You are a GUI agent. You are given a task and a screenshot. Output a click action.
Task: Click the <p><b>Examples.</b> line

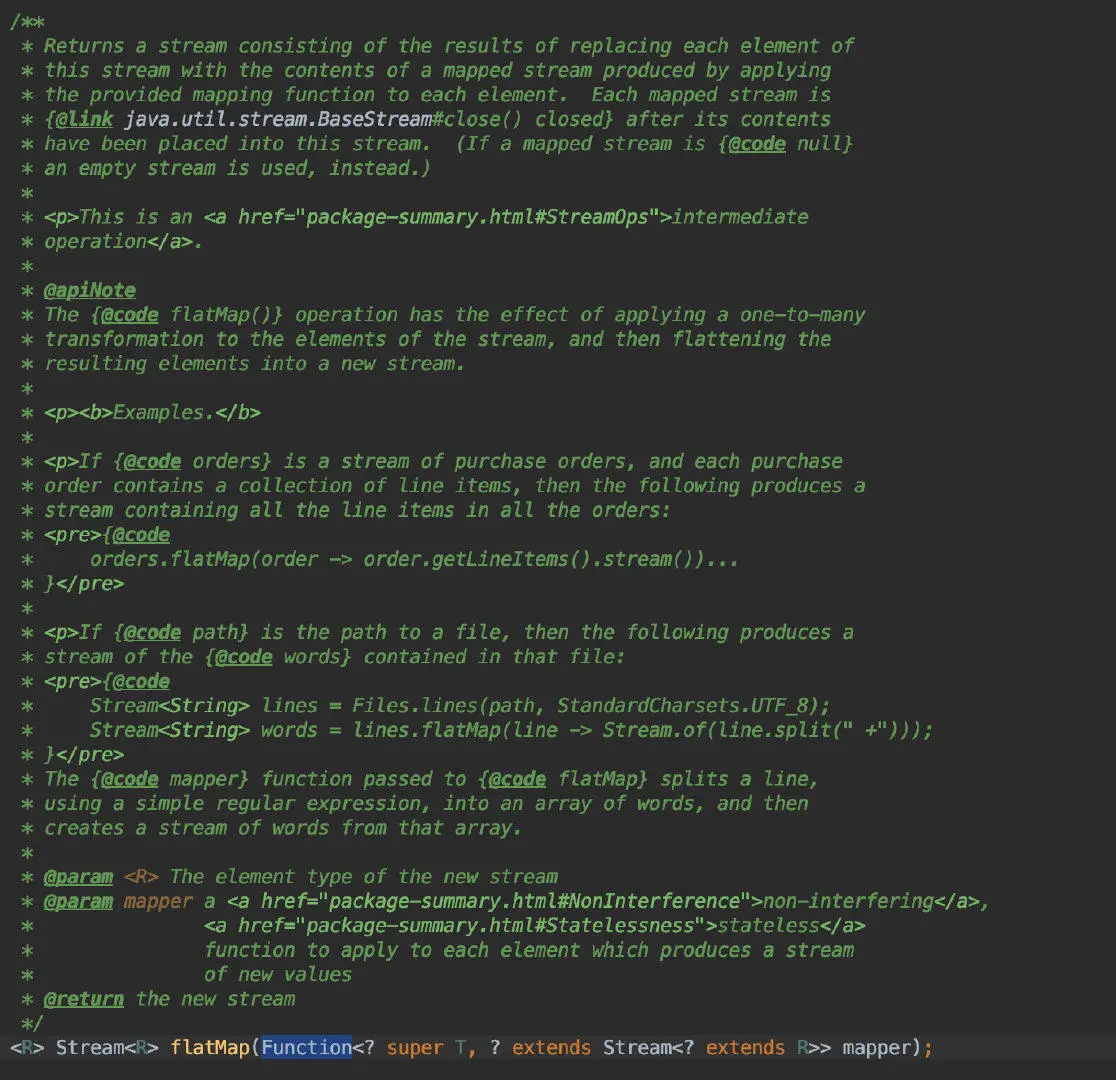tap(152, 412)
